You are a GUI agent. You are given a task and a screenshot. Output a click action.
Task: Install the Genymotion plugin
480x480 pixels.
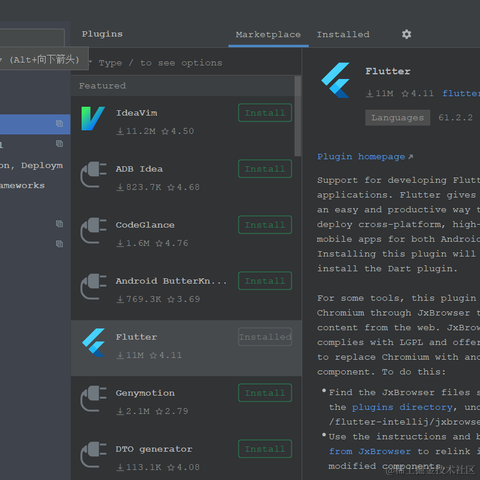(265, 393)
